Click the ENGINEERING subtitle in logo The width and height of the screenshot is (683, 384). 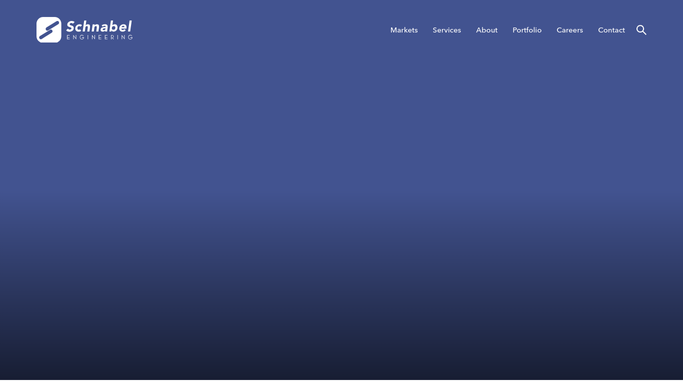[100, 37]
